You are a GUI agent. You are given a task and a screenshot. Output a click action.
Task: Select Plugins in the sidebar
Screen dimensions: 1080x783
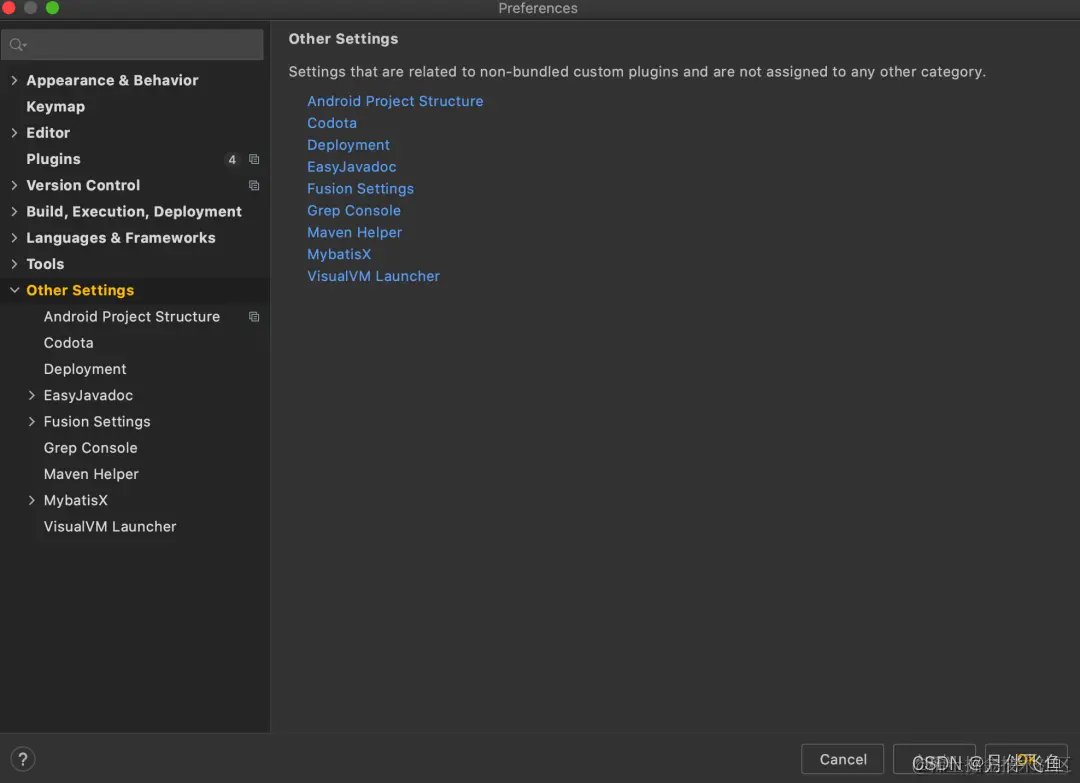(x=54, y=159)
